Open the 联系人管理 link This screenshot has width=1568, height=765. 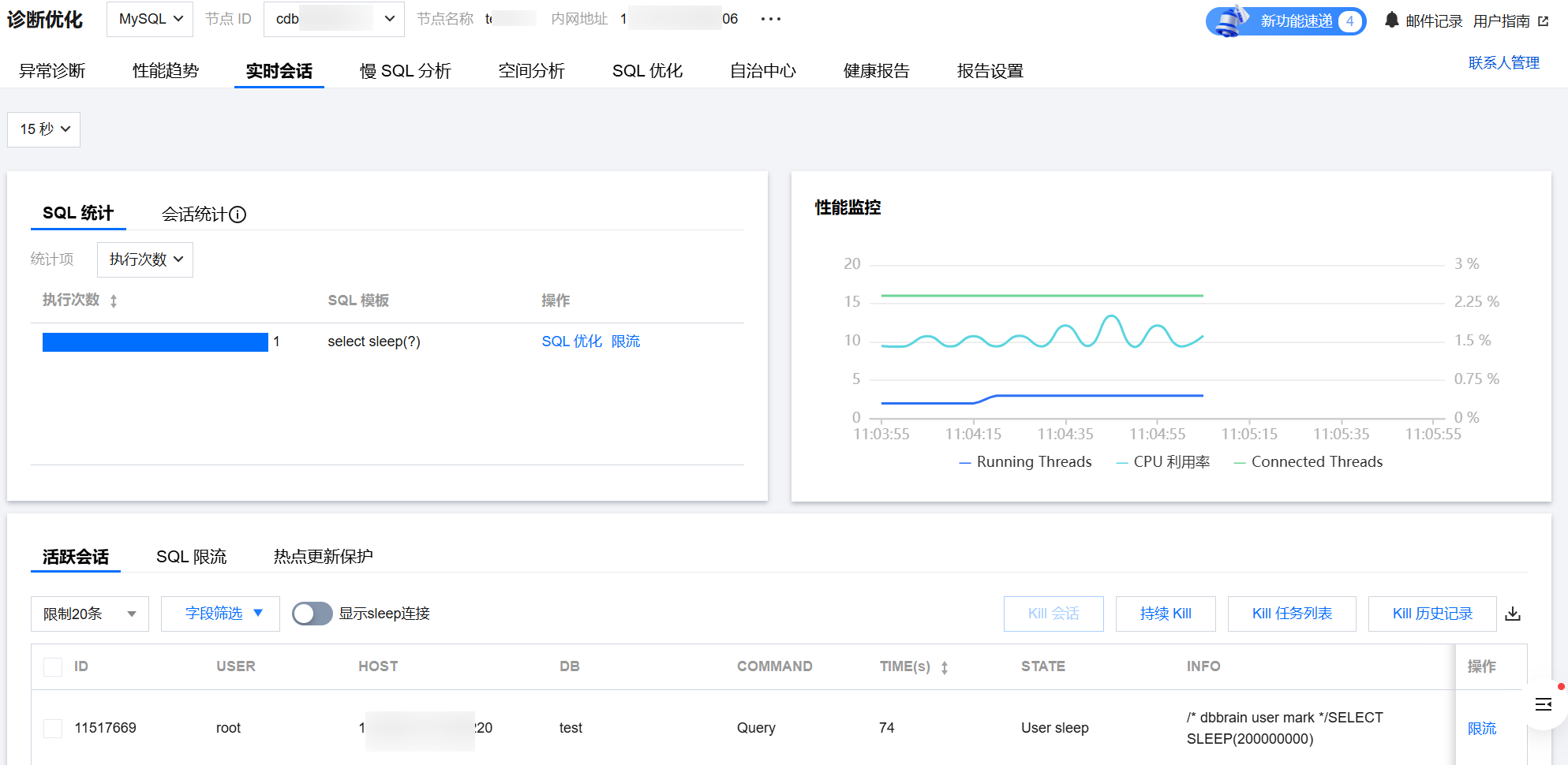(1503, 63)
